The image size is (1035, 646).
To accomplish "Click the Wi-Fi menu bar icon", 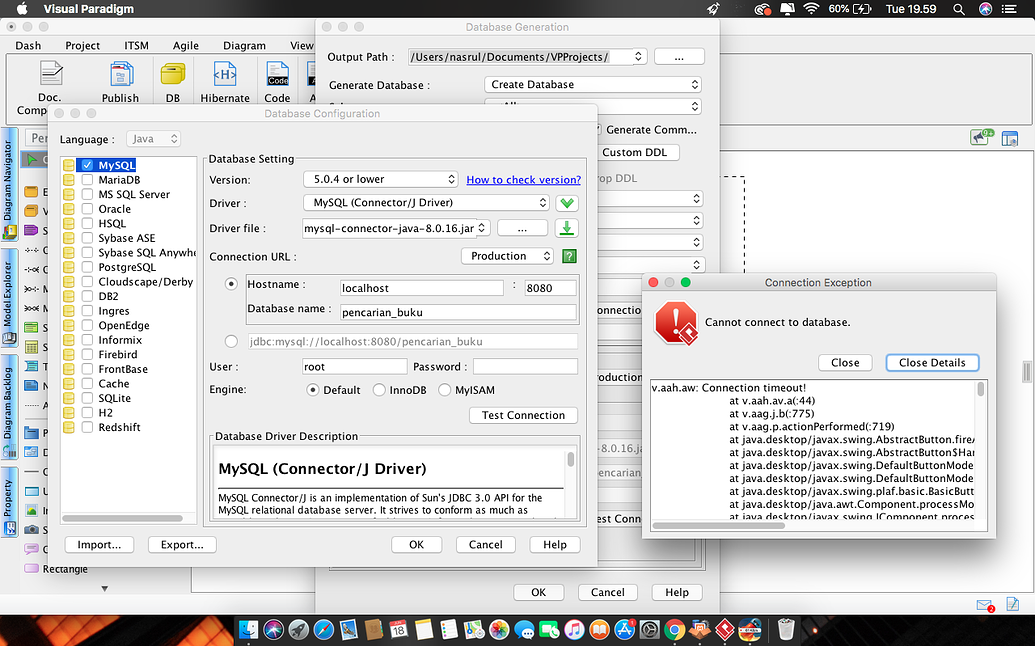I will click(811, 9).
